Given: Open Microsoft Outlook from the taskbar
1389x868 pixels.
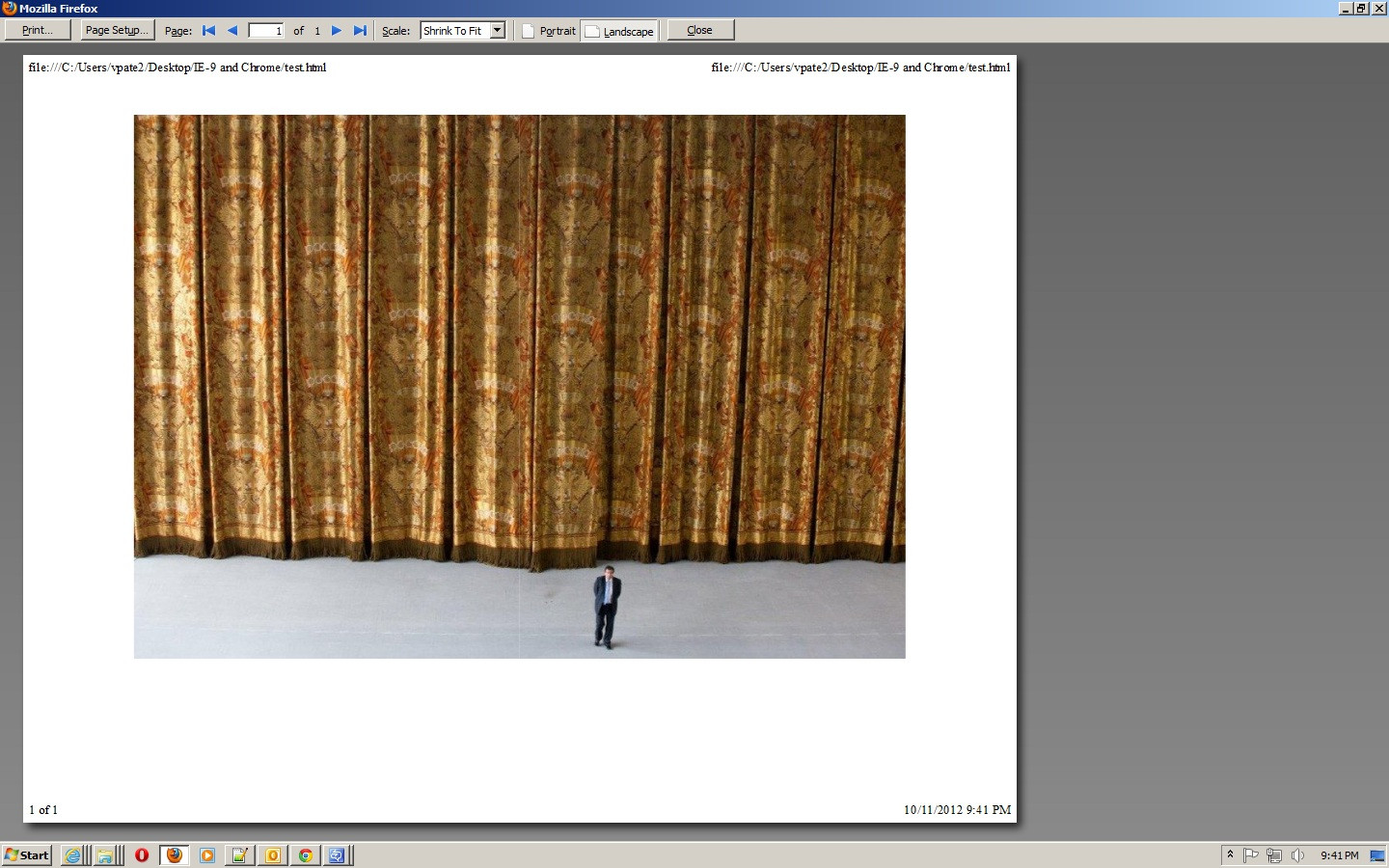Looking at the screenshot, I should [x=272, y=854].
